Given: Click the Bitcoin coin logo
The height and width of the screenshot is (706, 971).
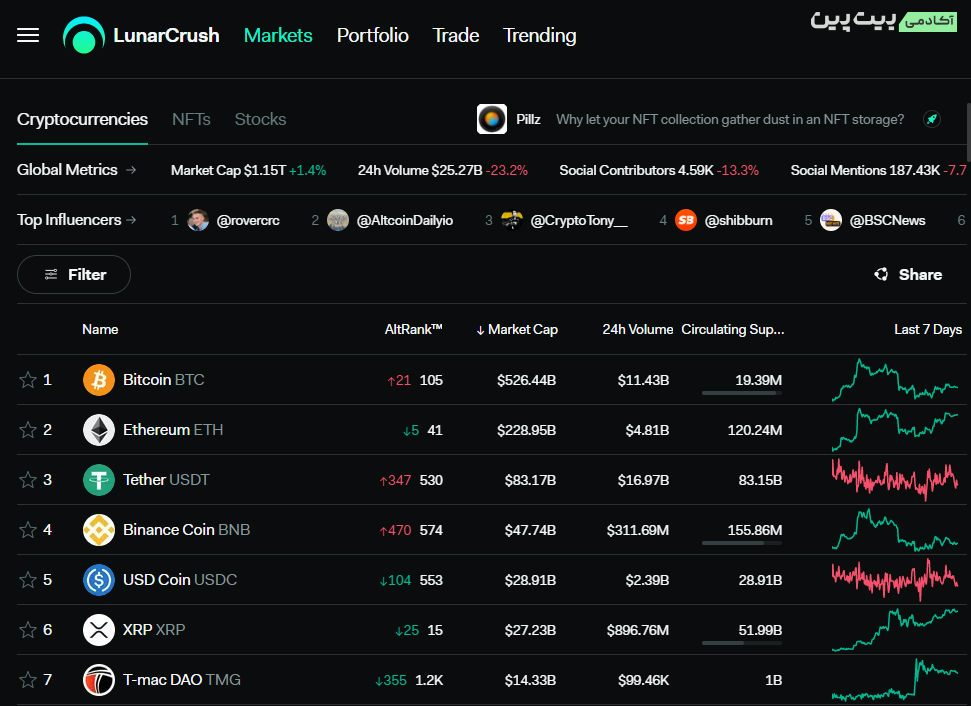Looking at the screenshot, I should [x=98, y=380].
